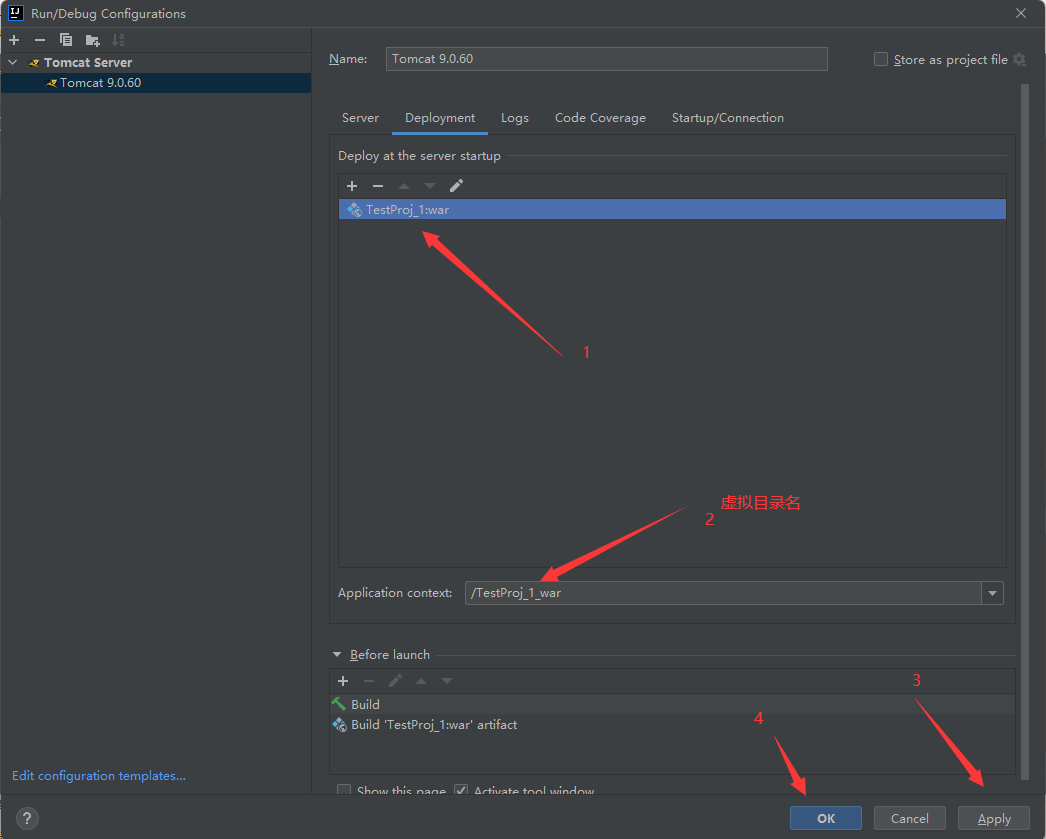Select Build 'TestProj_1:war' artifact task
1046x839 pixels.
pos(672,725)
